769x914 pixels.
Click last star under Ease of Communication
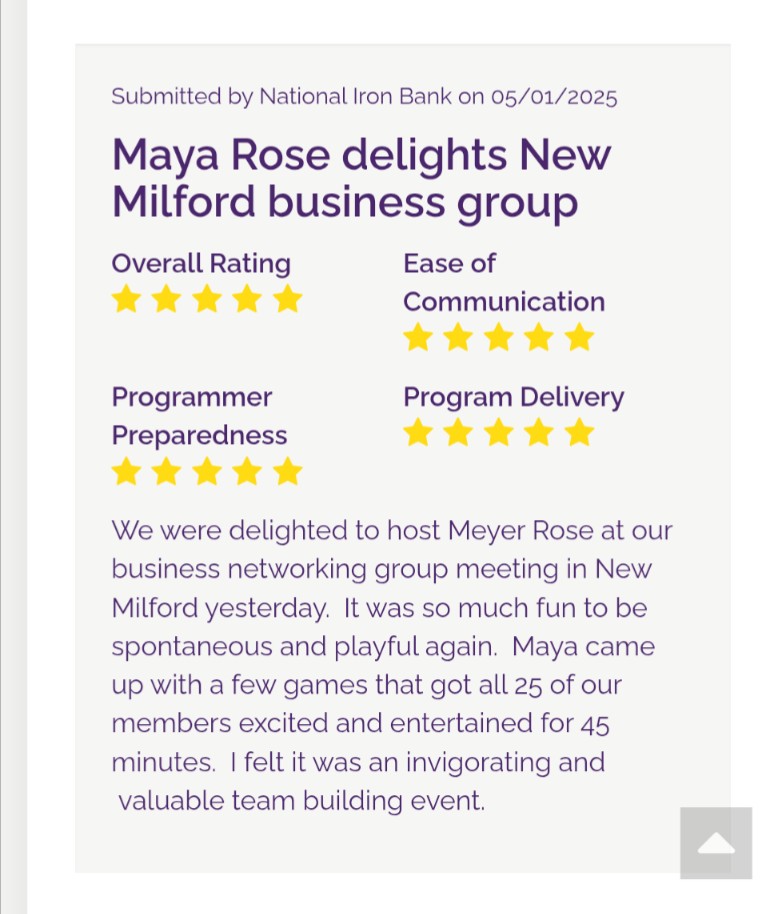click(x=579, y=338)
